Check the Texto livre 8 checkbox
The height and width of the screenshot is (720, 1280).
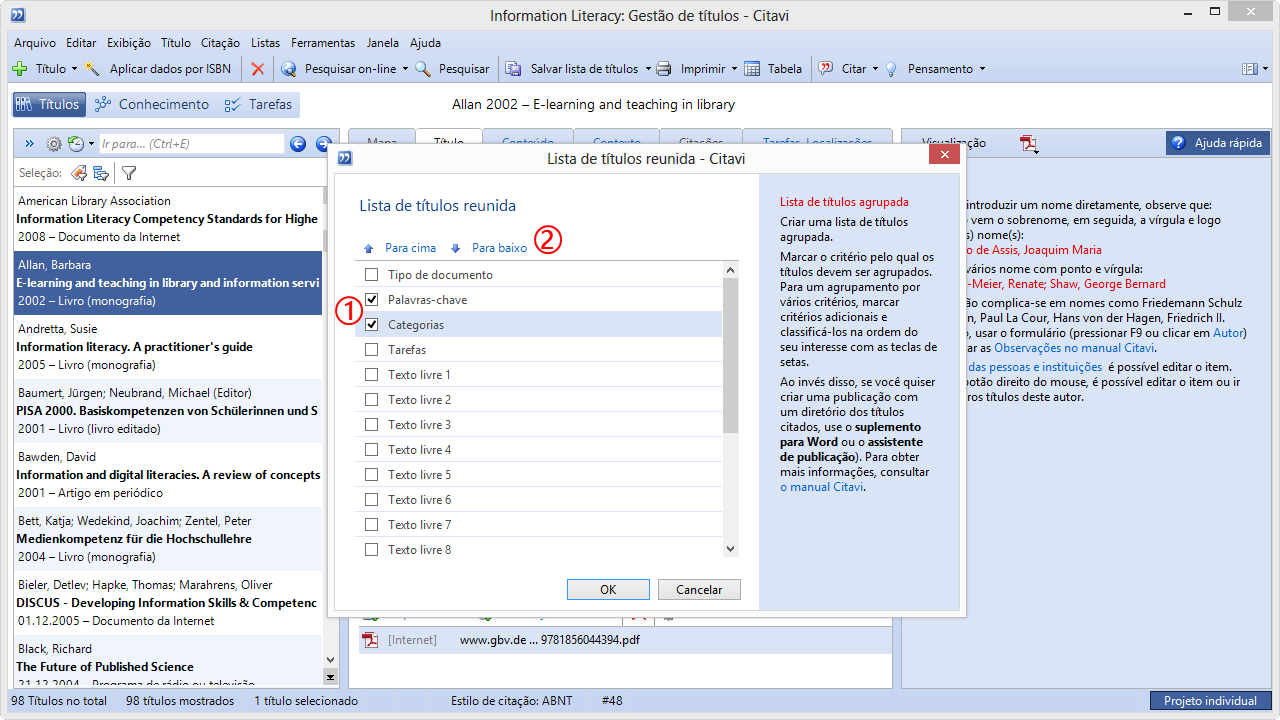[x=371, y=550]
